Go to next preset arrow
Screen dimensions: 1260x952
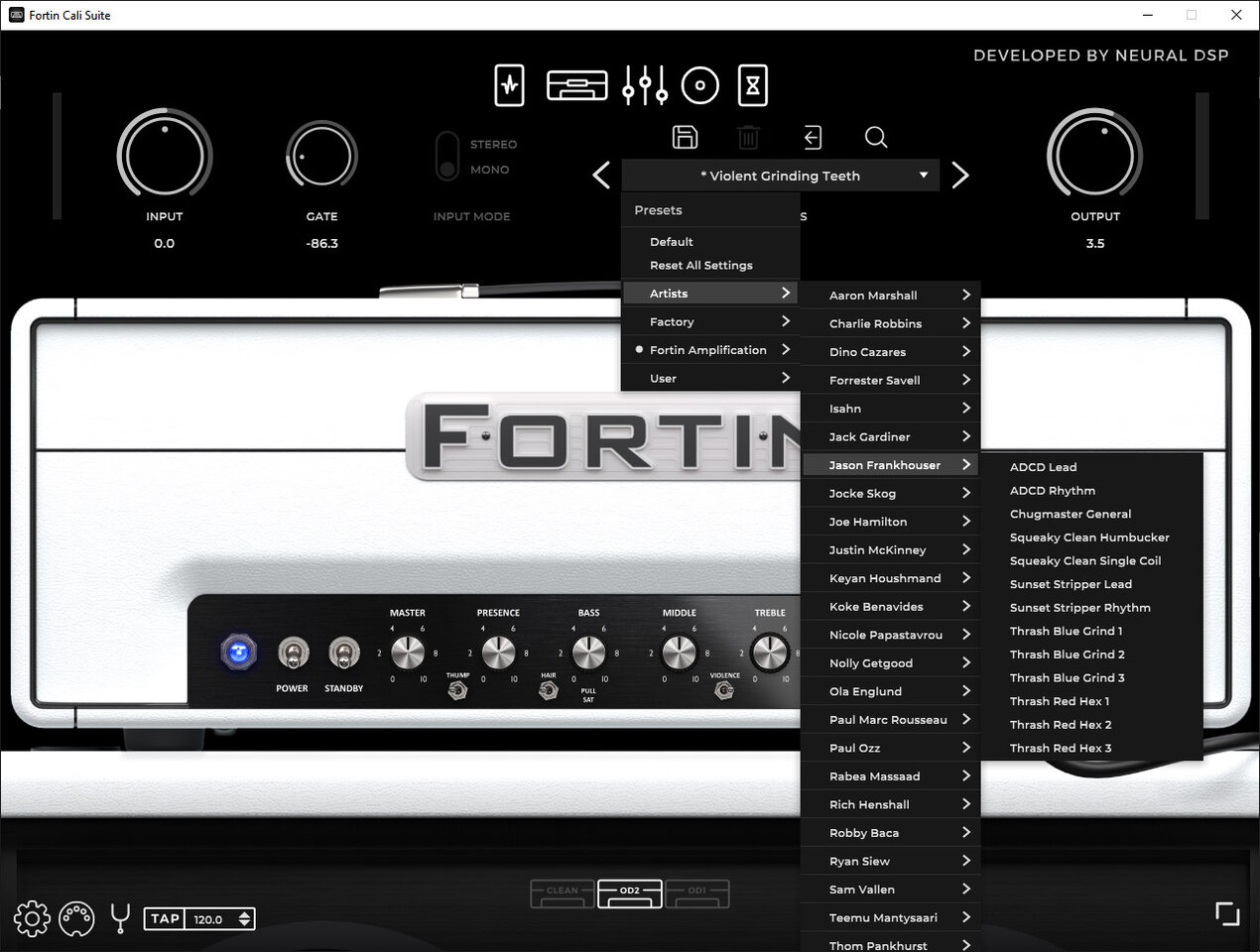(x=959, y=176)
